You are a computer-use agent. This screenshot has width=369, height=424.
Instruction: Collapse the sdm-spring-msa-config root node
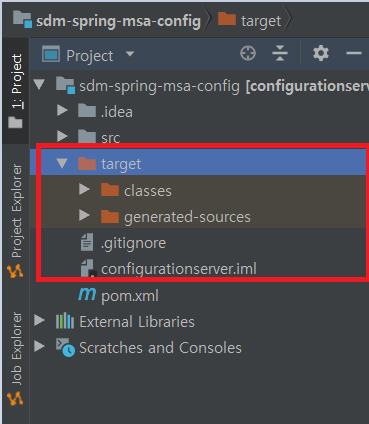pyautogui.click(x=39, y=84)
